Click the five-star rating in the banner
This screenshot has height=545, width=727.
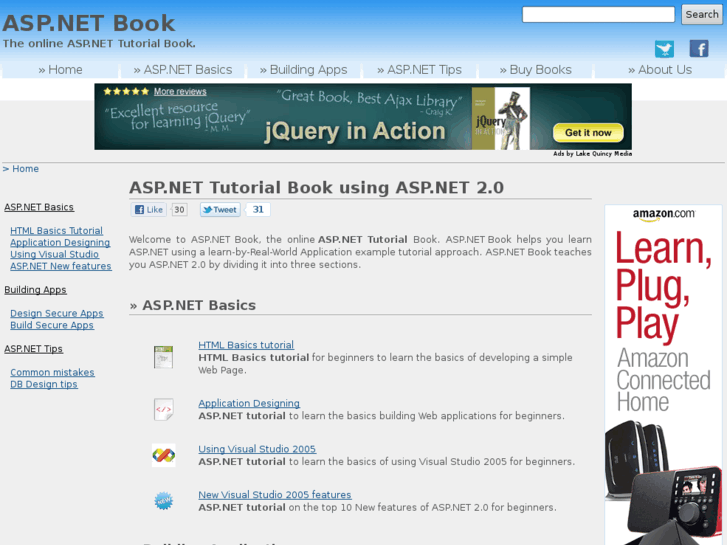(x=126, y=91)
